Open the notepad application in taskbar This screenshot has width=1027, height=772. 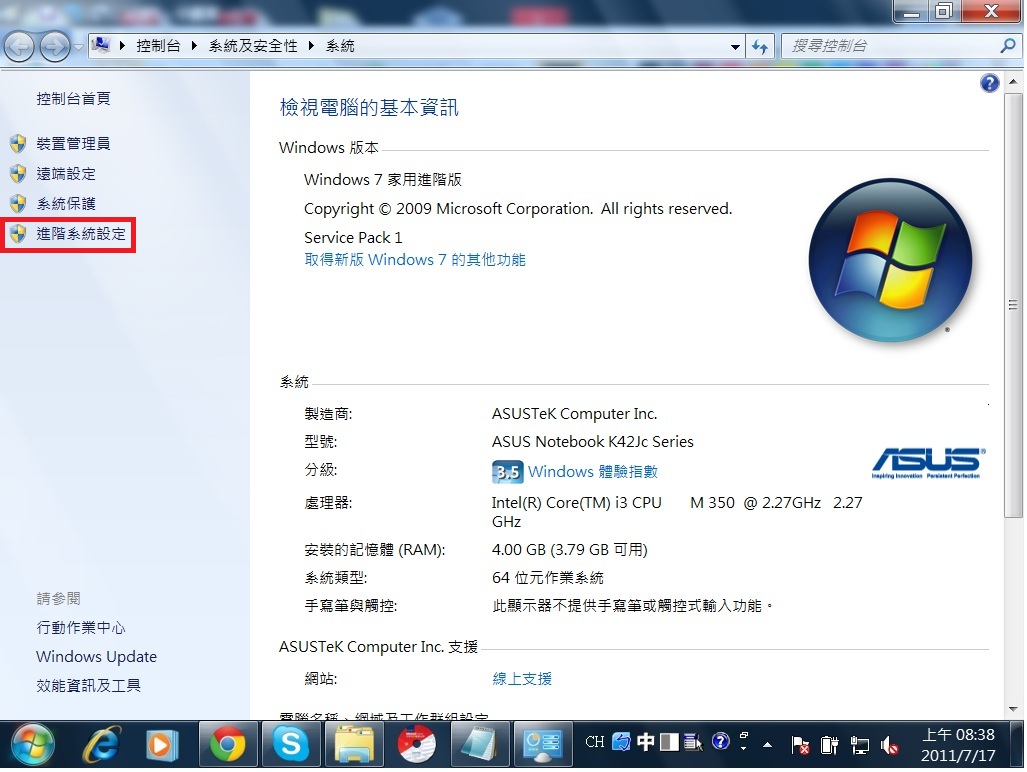479,744
